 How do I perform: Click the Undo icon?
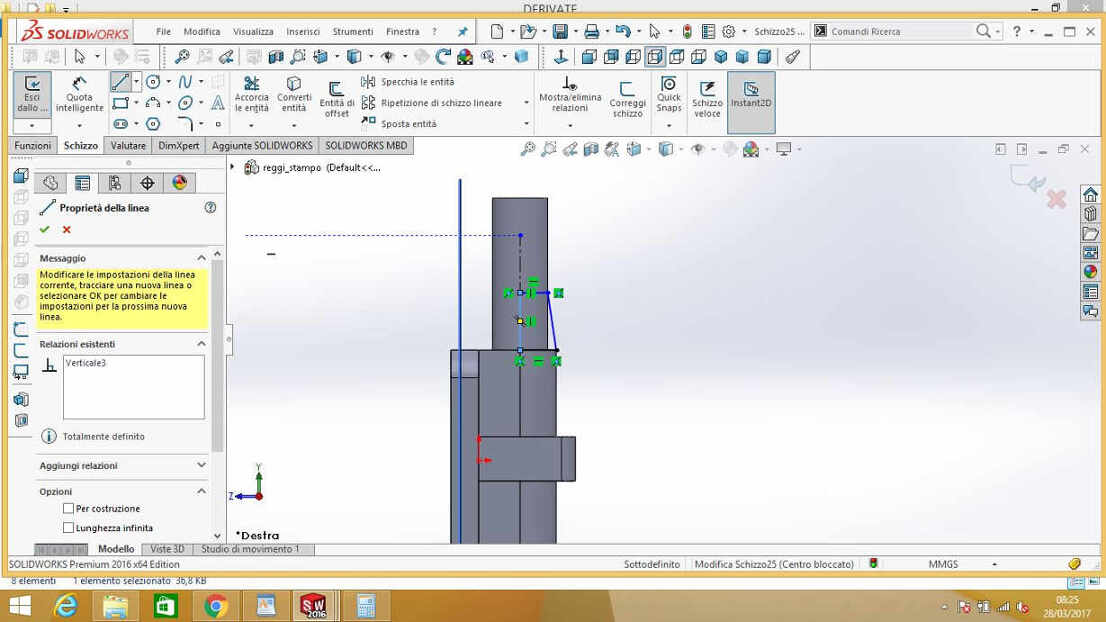tap(622, 31)
